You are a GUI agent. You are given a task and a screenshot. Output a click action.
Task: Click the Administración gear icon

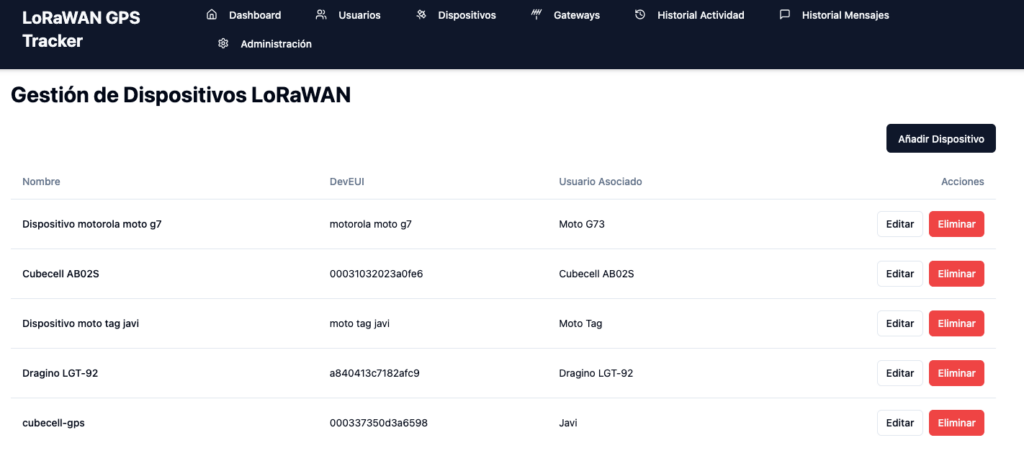[223, 44]
